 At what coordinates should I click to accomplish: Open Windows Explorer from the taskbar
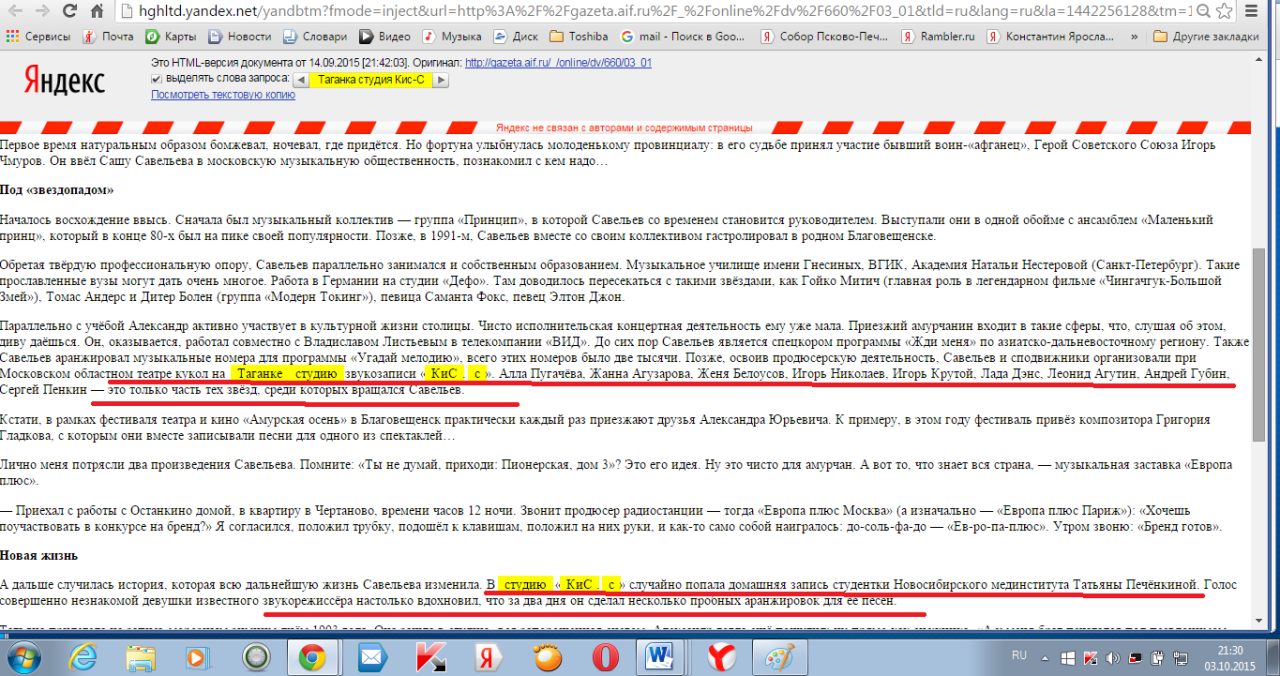click(x=141, y=657)
